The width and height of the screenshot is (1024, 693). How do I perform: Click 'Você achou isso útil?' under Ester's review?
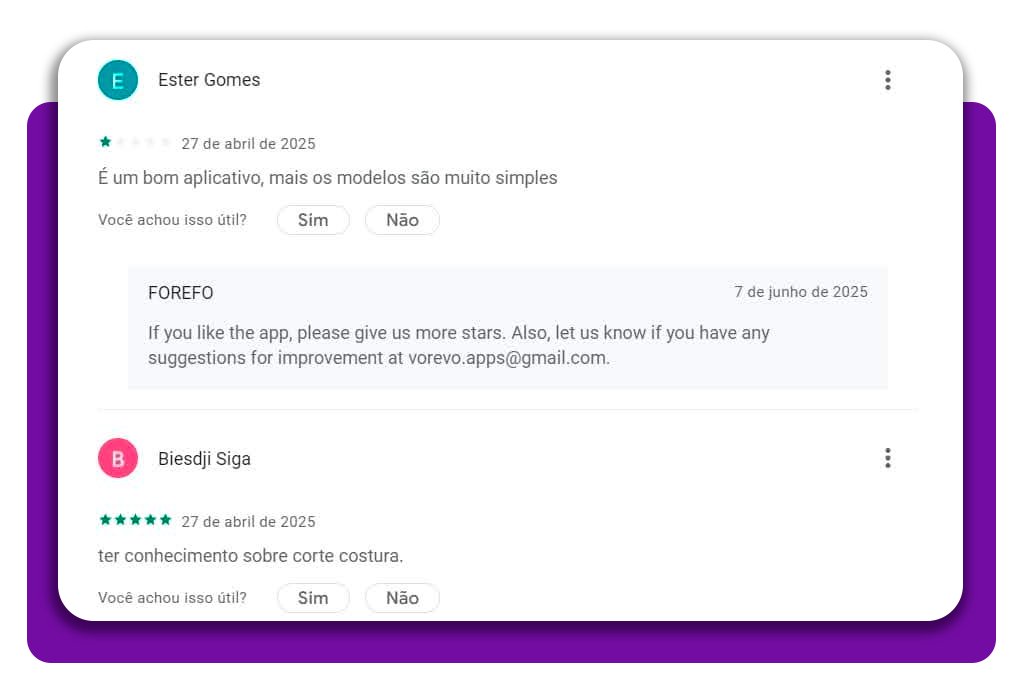click(x=172, y=220)
